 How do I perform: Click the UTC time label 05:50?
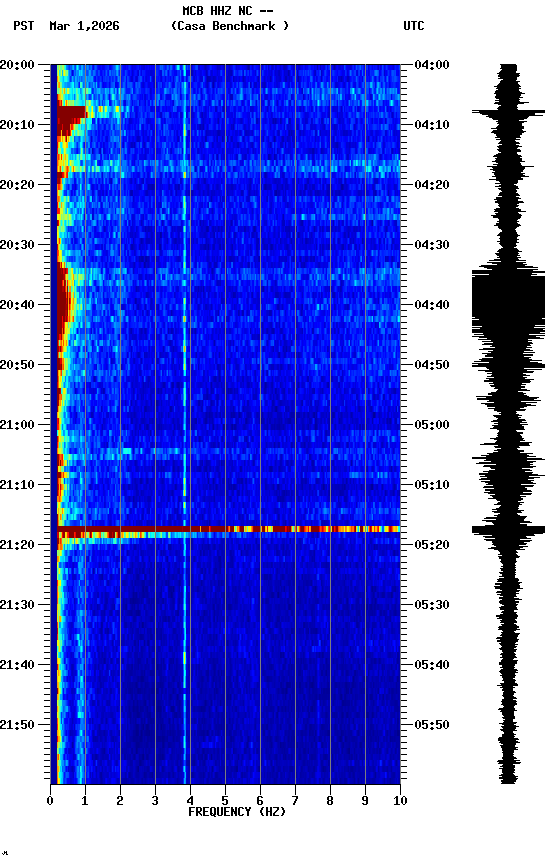point(432,725)
